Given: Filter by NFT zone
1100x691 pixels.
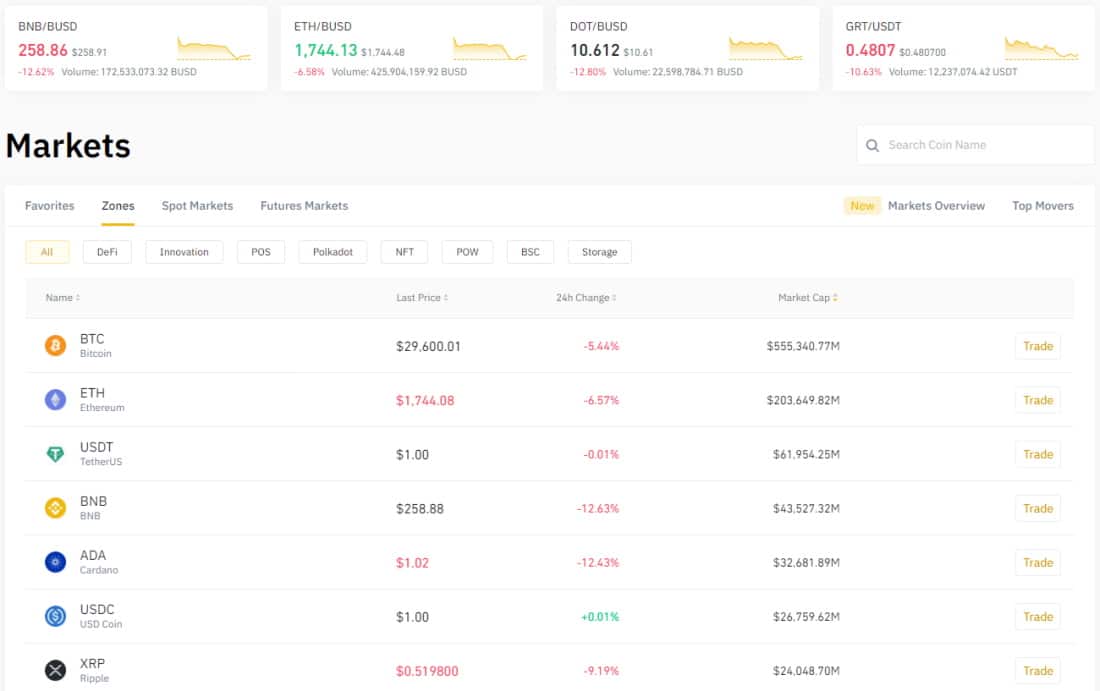Looking at the screenshot, I should [x=404, y=252].
